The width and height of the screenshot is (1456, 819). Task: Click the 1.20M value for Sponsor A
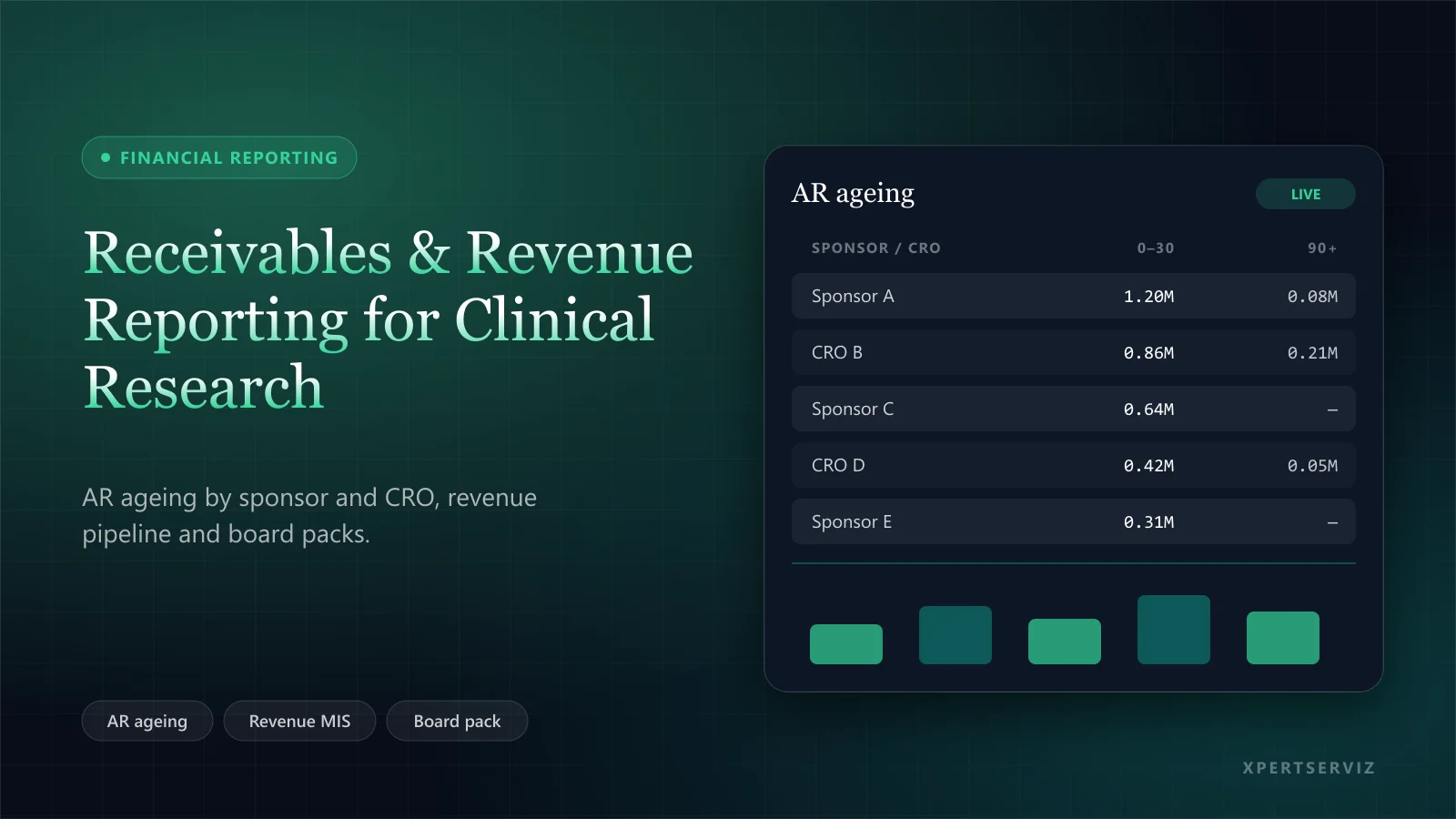click(1148, 297)
